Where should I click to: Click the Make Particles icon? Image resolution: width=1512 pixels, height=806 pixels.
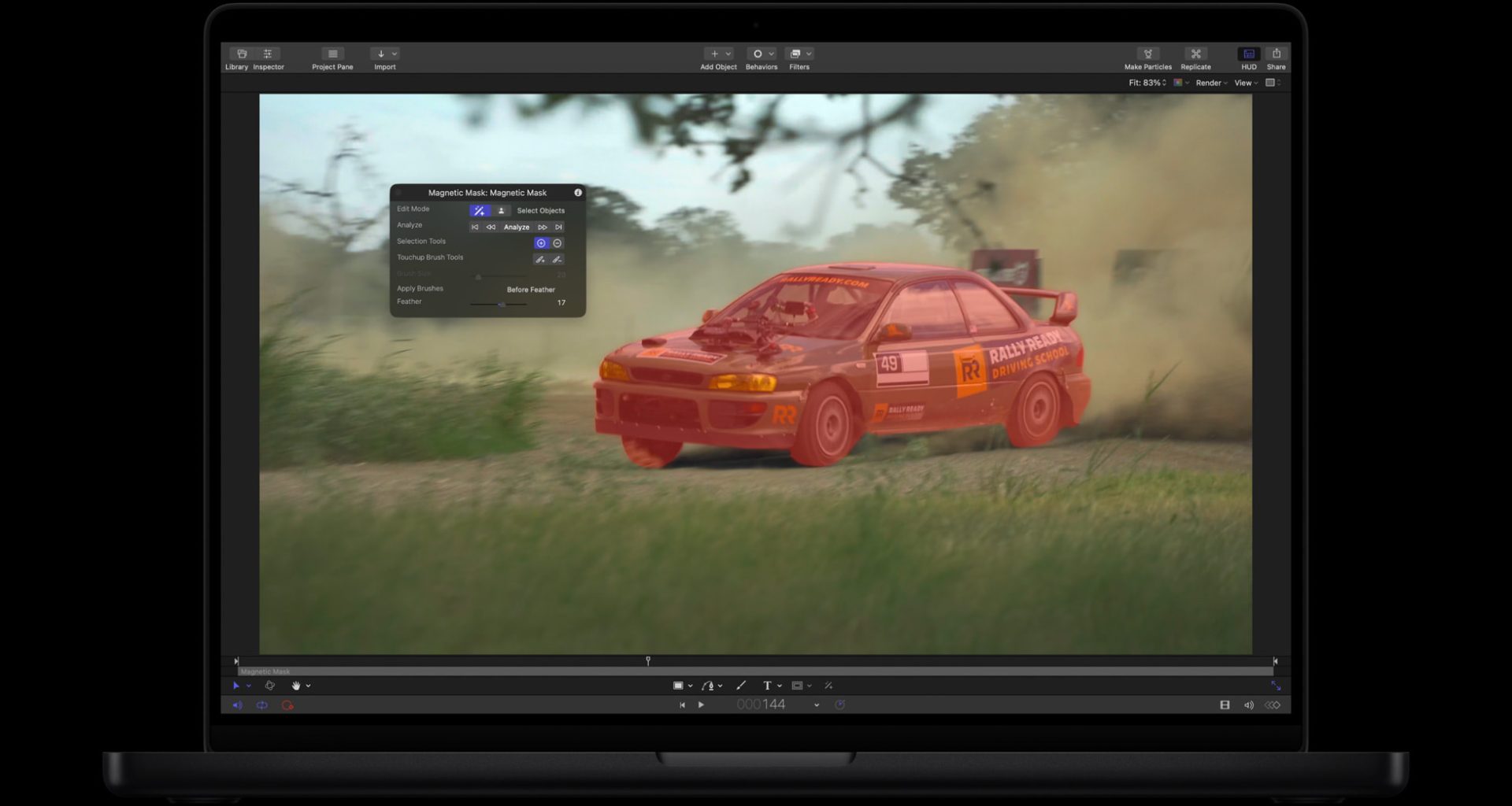[1147, 54]
